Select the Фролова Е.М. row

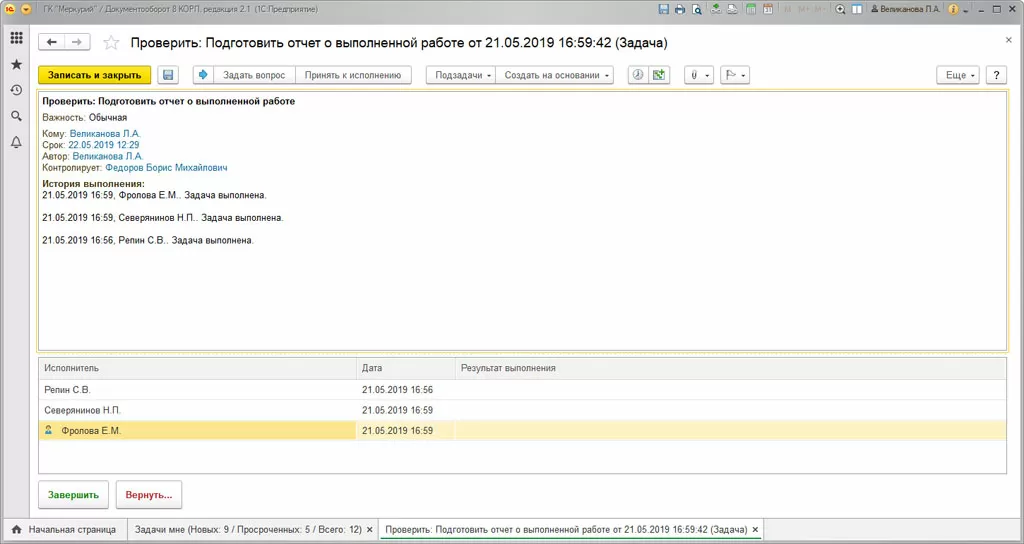[522, 430]
